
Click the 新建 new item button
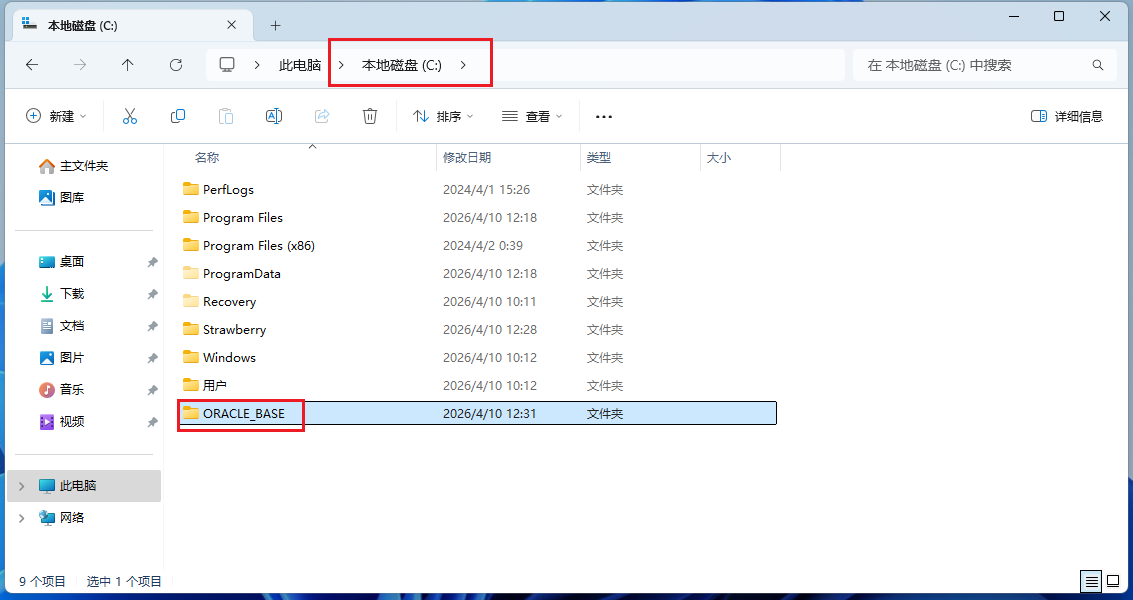pyautogui.click(x=56, y=116)
